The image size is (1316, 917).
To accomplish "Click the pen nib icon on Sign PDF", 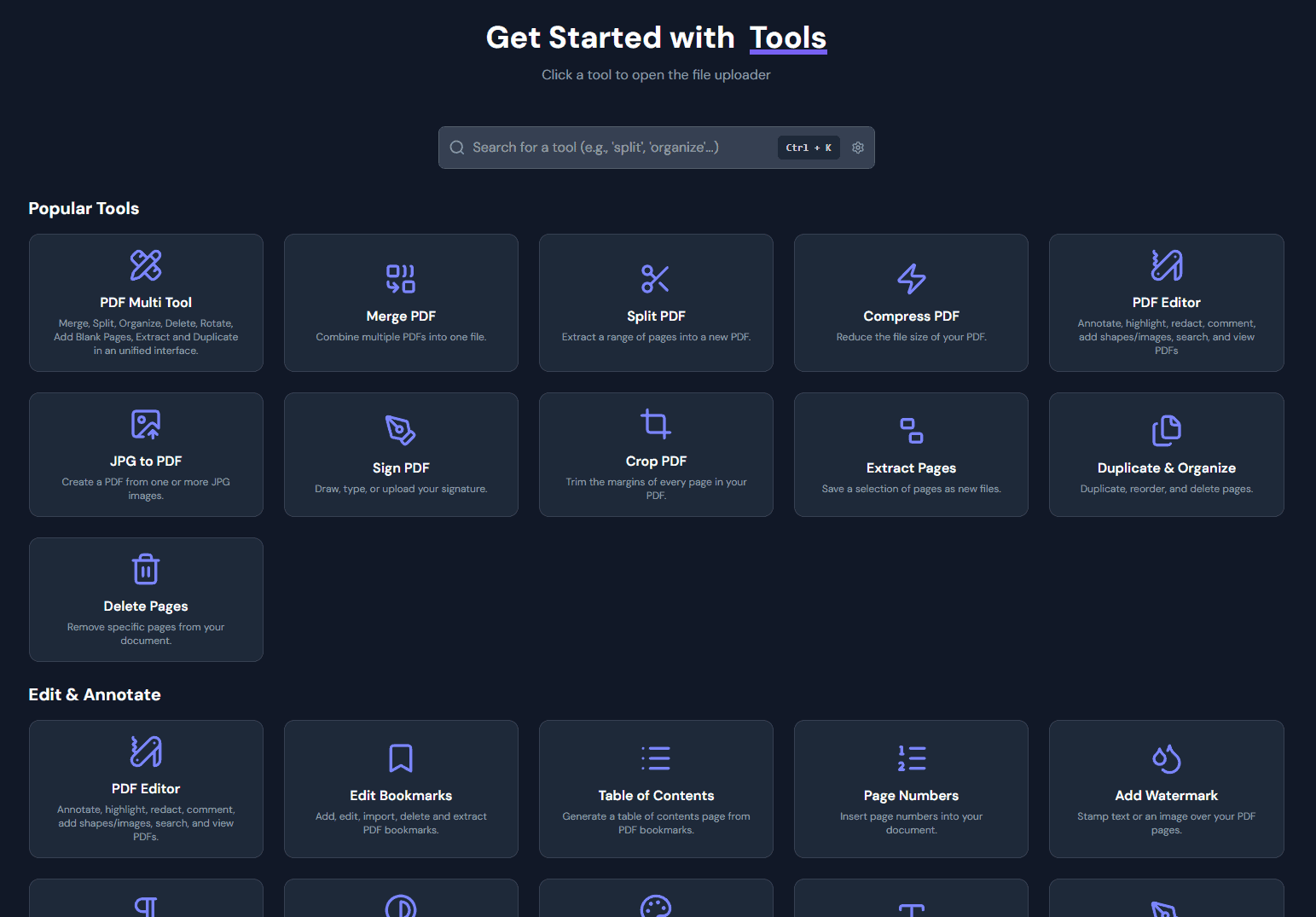I will [401, 431].
